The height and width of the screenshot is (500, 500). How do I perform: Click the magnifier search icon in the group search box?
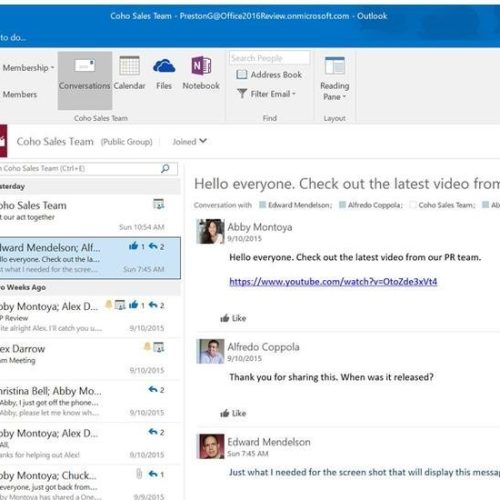165,169
